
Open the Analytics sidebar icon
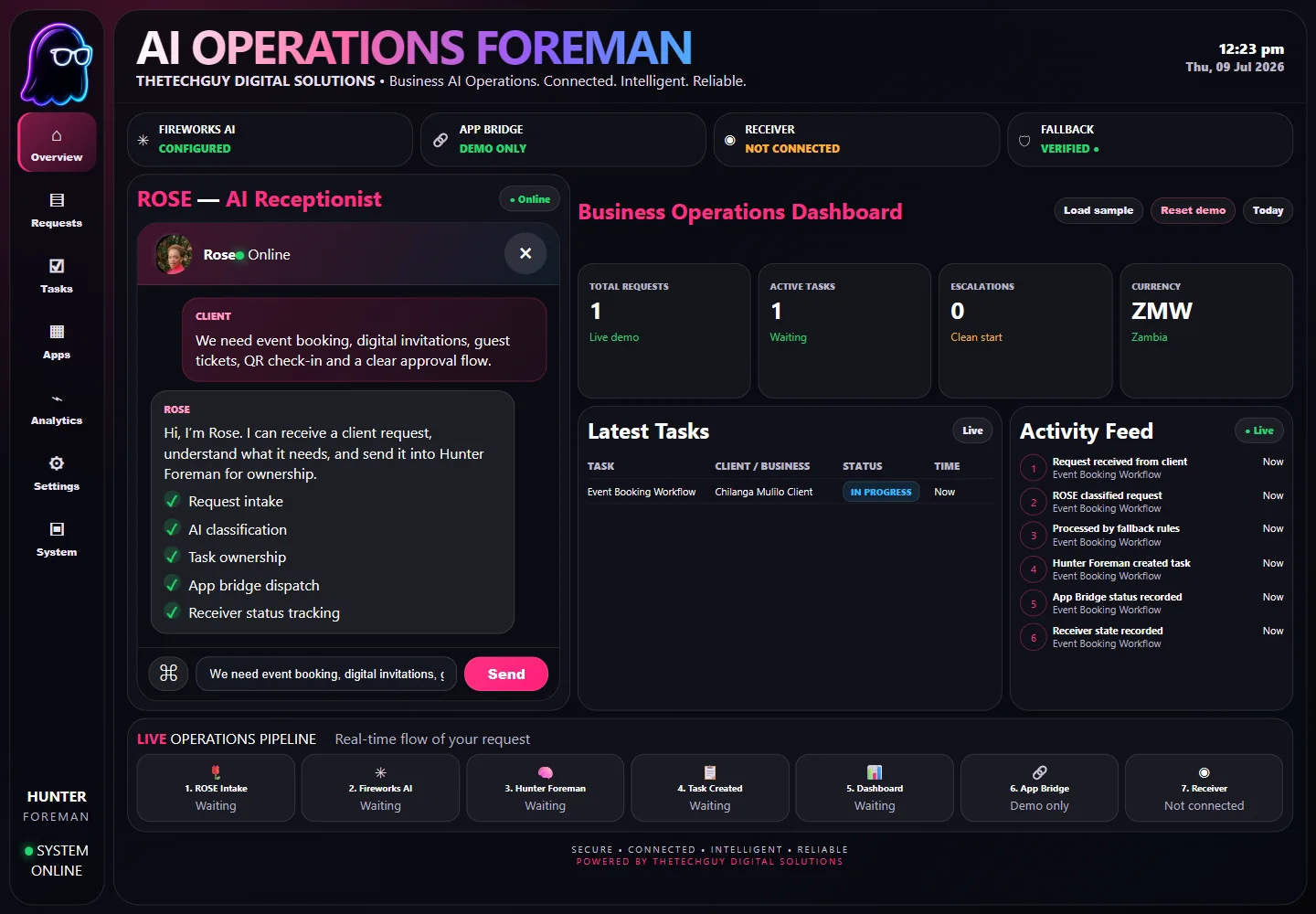click(x=57, y=399)
